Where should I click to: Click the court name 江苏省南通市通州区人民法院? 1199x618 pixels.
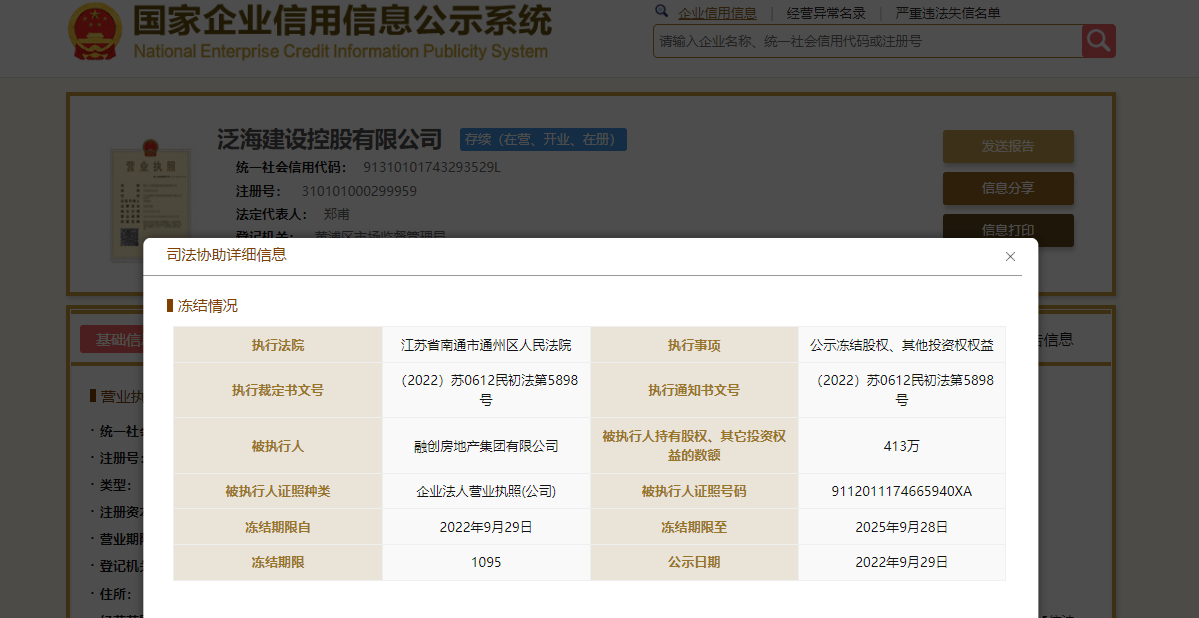(x=486, y=345)
